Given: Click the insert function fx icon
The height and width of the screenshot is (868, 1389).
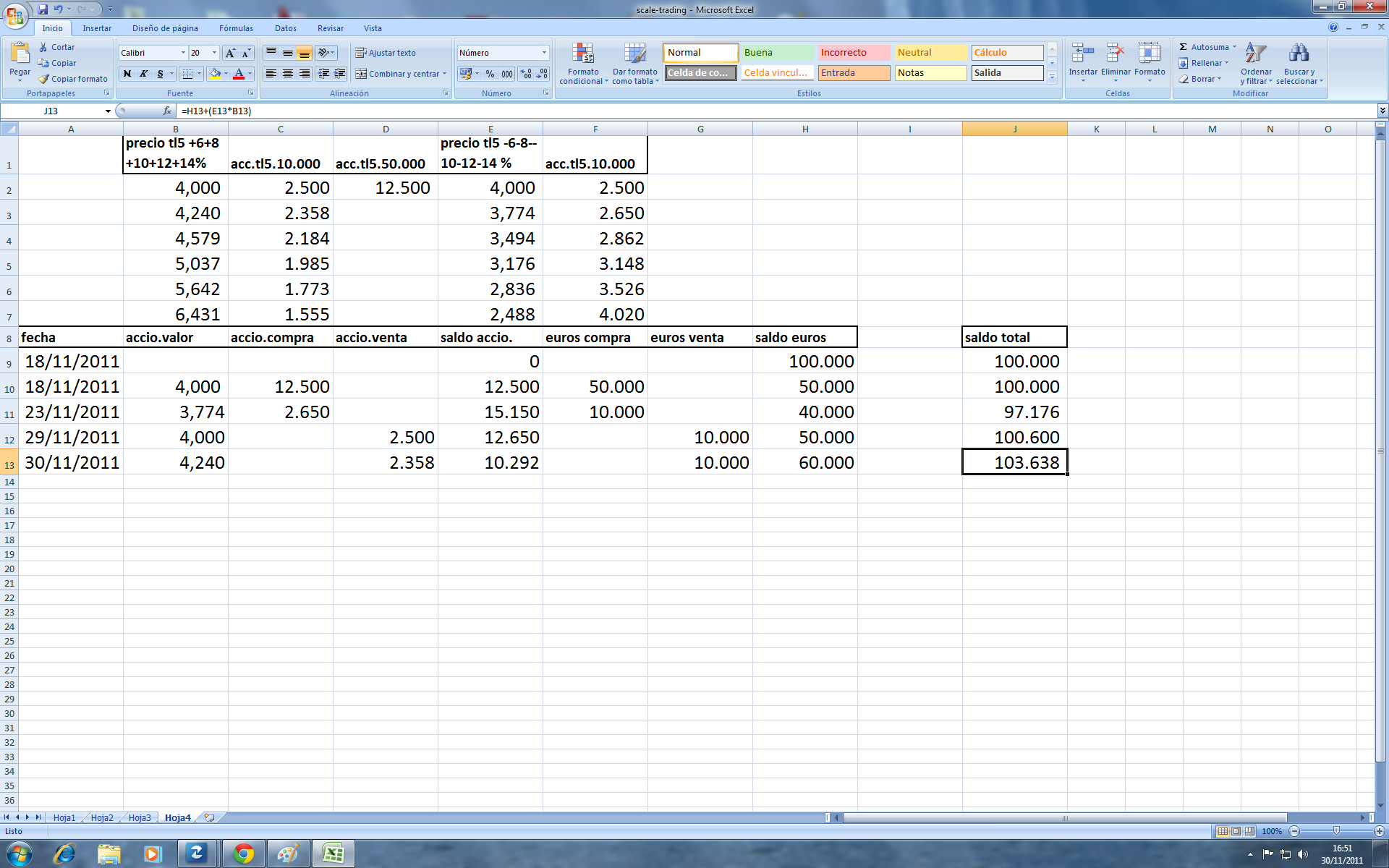Looking at the screenshot, I should pyautogui.click(x=167, y=111).
